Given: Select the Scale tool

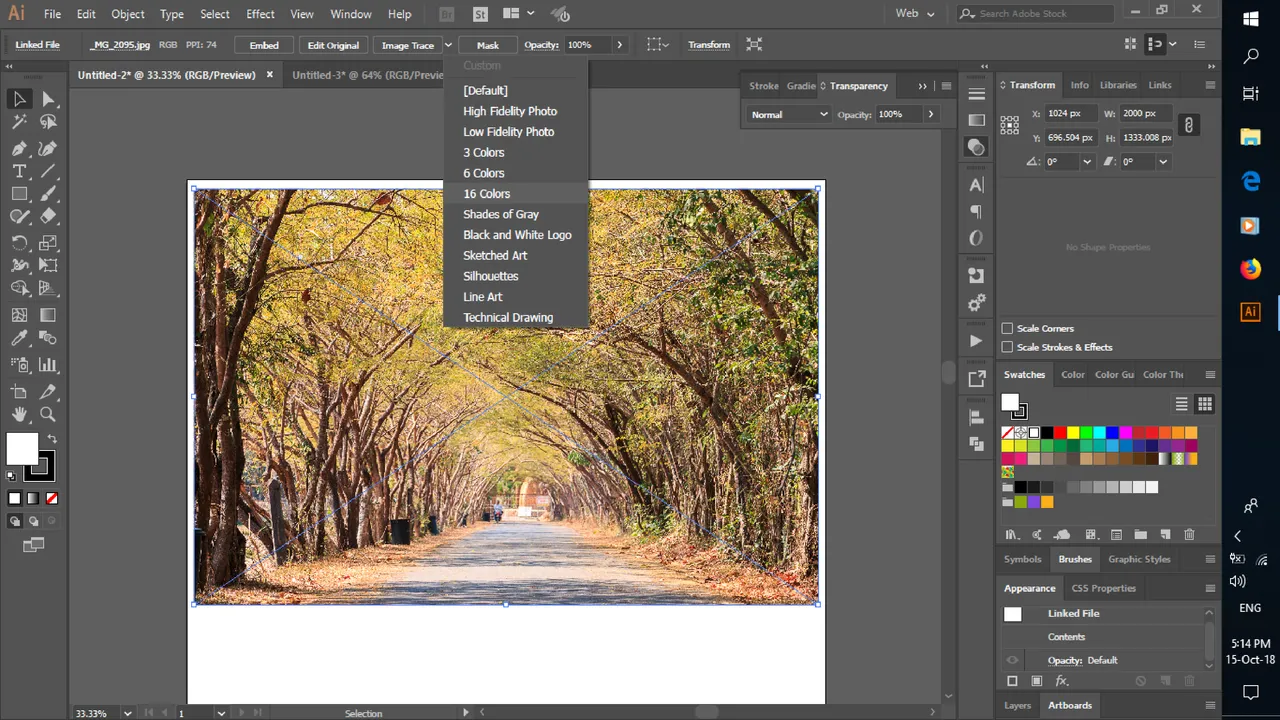Looking at the screenshot, I should (48, 243).
